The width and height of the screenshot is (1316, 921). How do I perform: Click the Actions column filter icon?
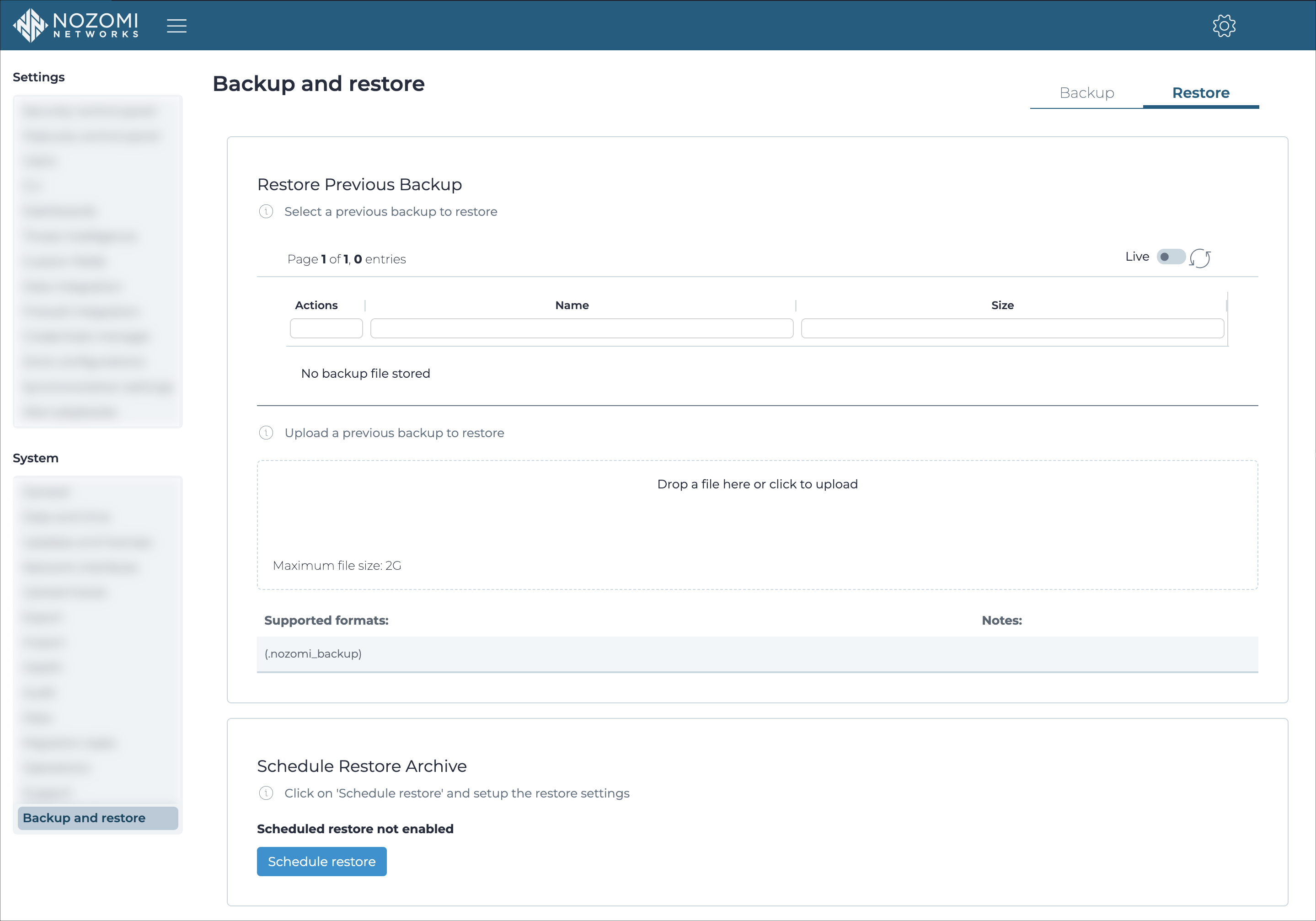click(326, 328)
